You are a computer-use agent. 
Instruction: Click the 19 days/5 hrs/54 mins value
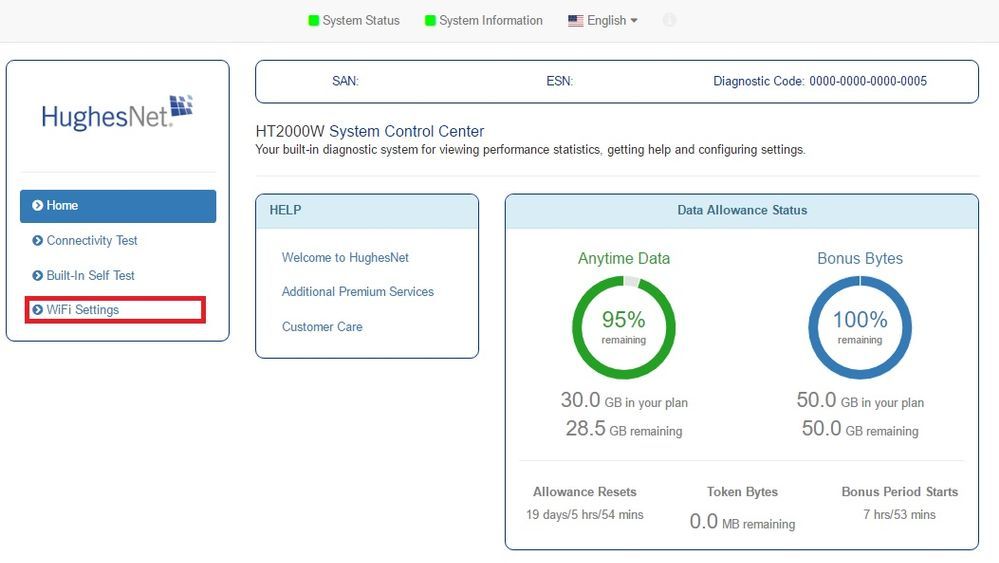point(585,515)
